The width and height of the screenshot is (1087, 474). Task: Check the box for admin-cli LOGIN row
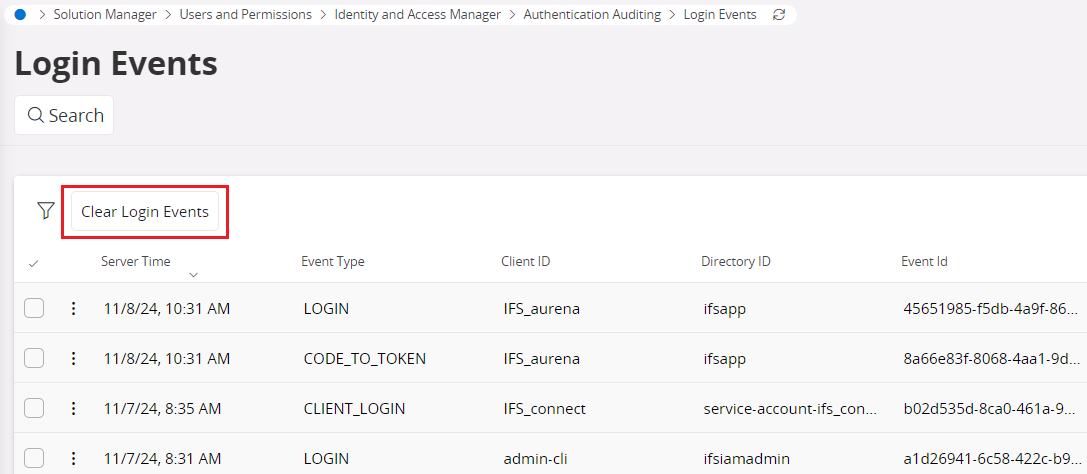[x=34, y=458]
